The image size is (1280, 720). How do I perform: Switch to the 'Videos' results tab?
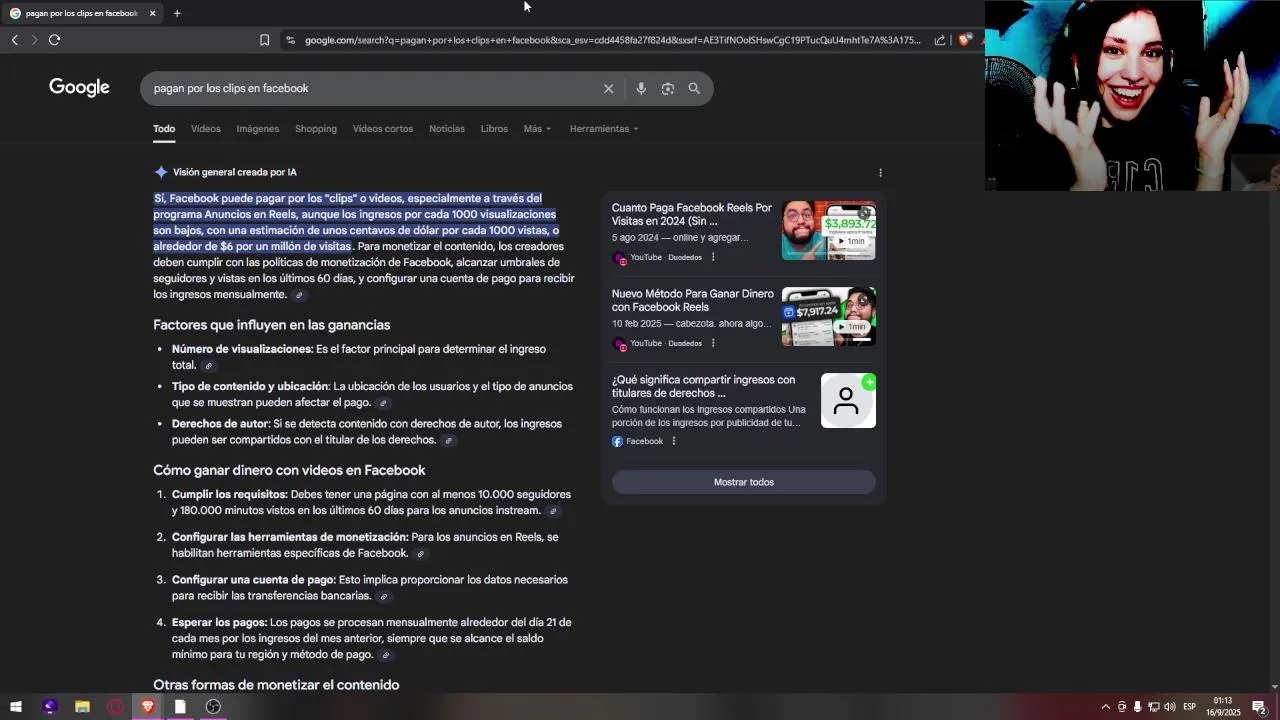point(206,129)
